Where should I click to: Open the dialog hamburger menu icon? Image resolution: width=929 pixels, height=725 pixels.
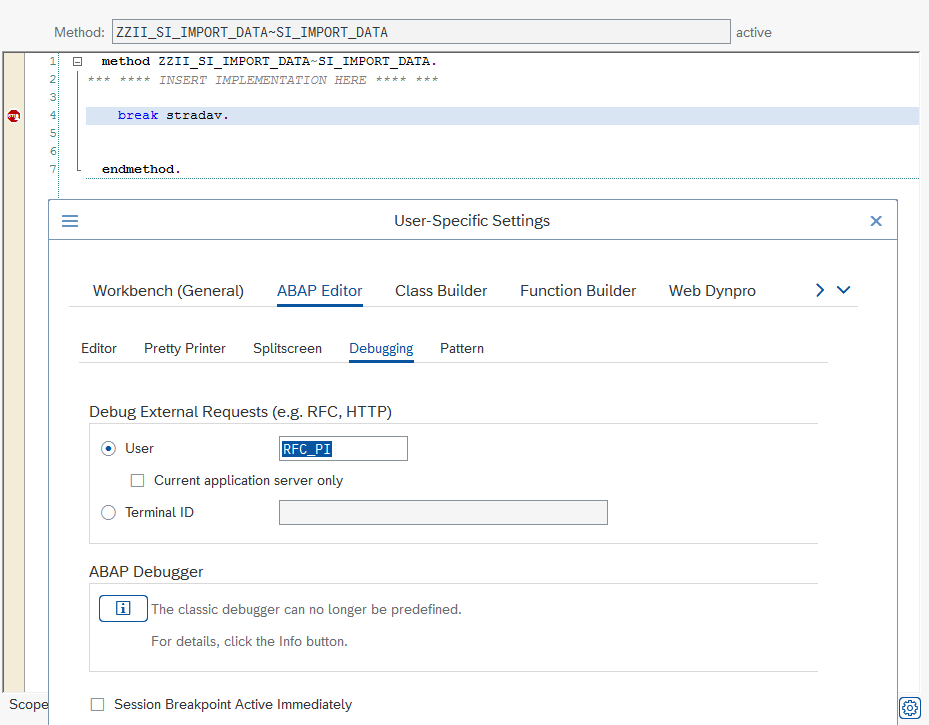pos(70,221)
